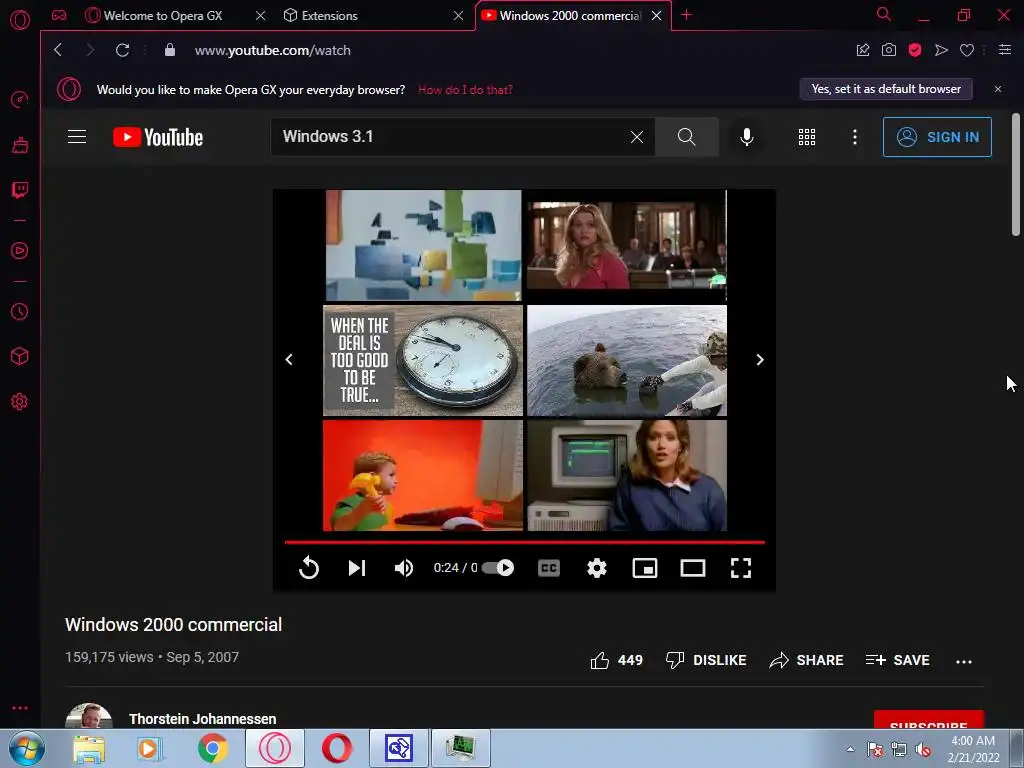Switch to the Extensions tab
This screenshot has width=1024, height=768.
point(330,15)
